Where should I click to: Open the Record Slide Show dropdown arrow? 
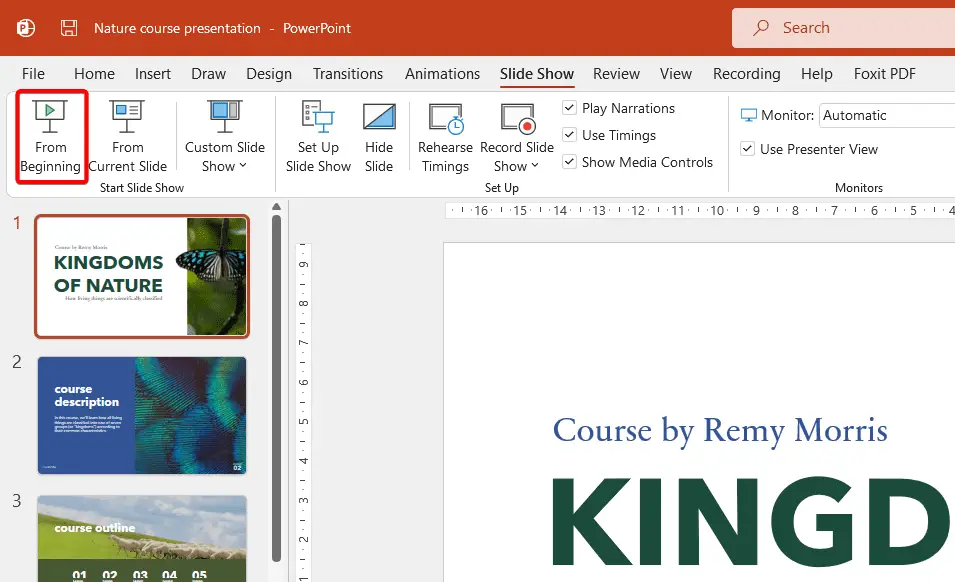tap(535, 166)
